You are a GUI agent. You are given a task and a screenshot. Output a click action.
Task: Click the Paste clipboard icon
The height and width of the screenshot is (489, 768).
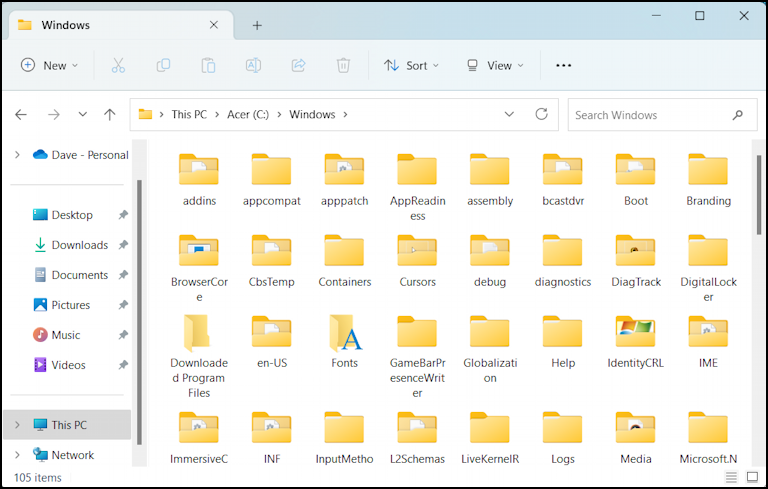point(208,65)
